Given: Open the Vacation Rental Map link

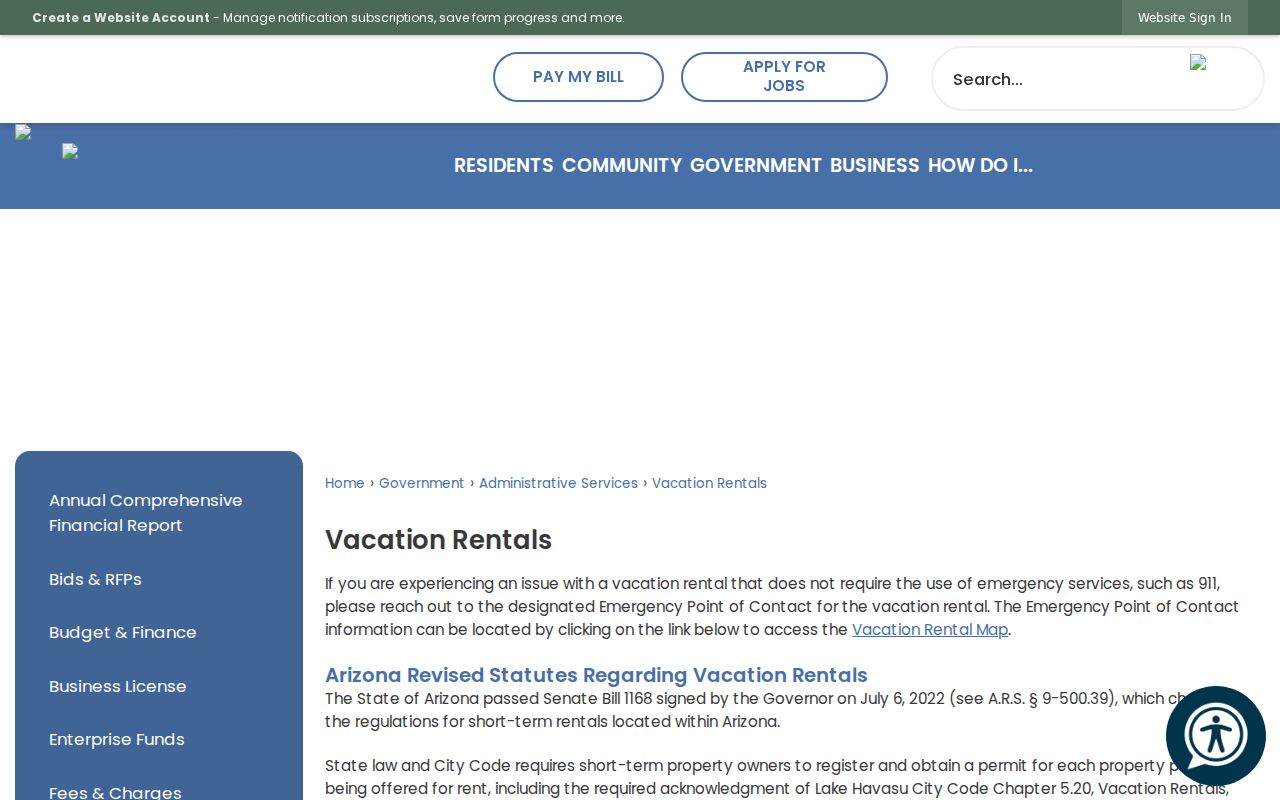Looking at the screenshot, I should 930,630.
